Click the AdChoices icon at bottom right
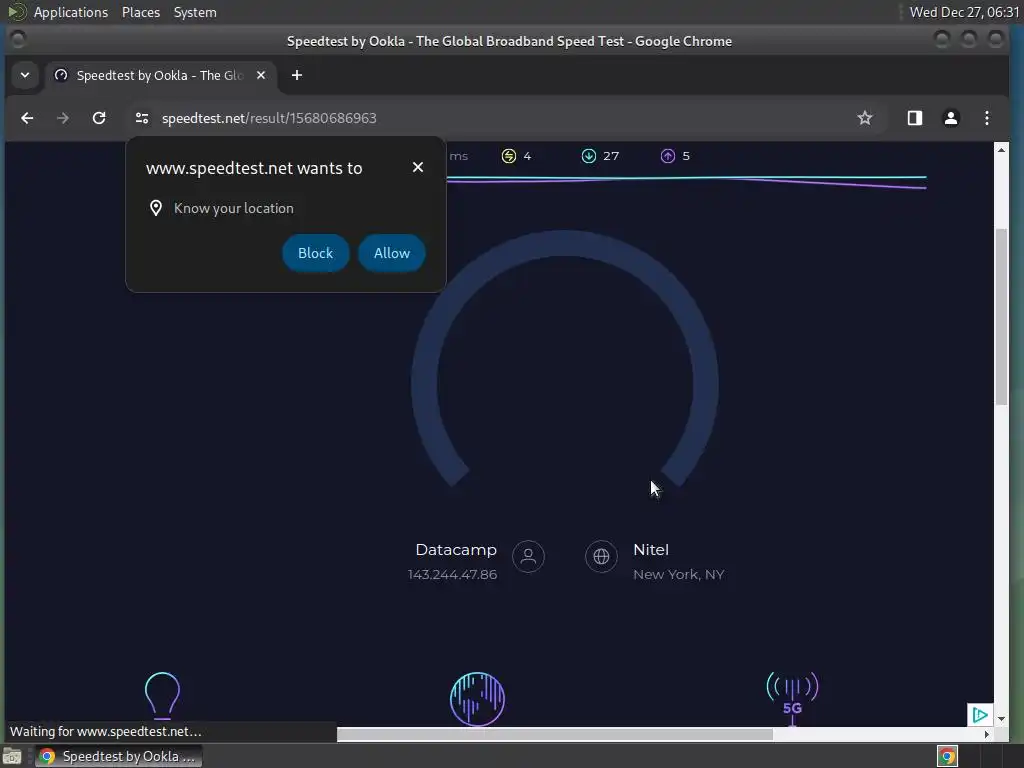This screenshot has width=1024, height=768. click(980, 714)
